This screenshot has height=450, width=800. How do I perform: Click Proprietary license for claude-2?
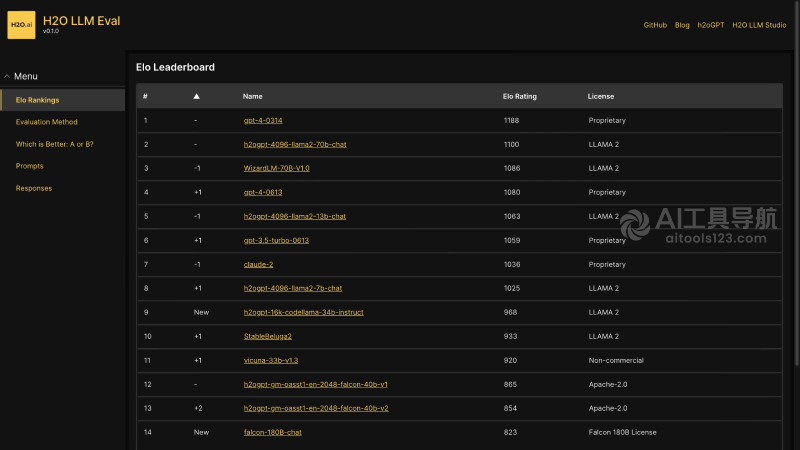tap(607, 264)
